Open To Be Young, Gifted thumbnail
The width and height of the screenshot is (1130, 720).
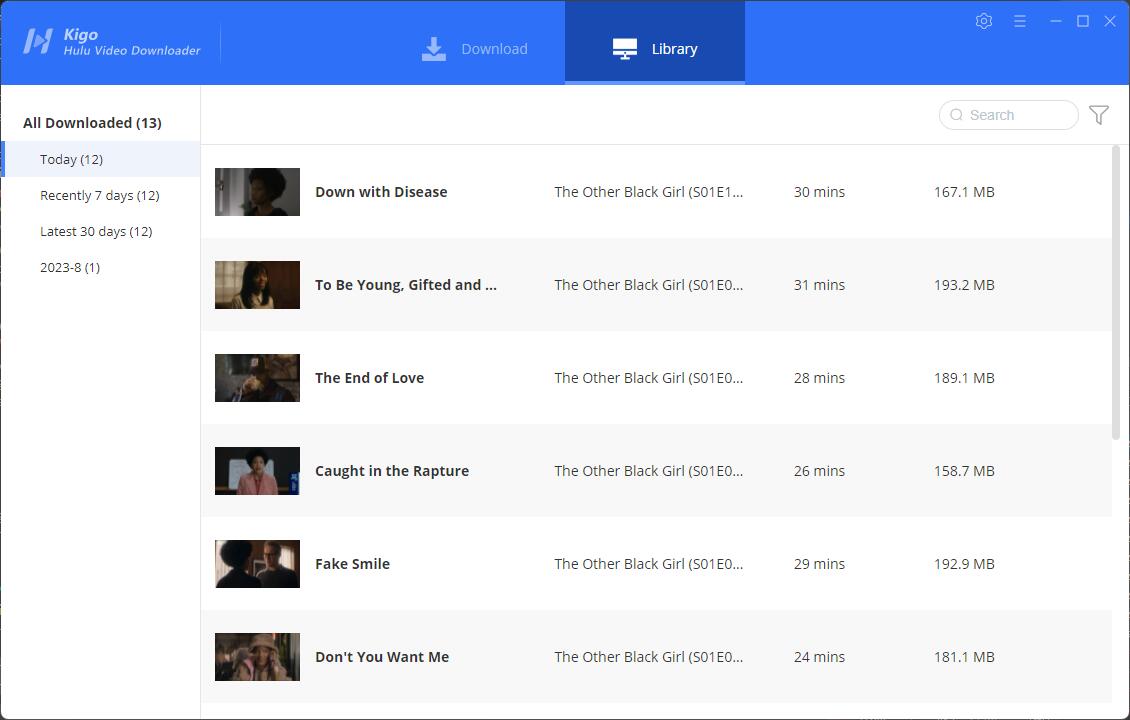click(257, 285)
